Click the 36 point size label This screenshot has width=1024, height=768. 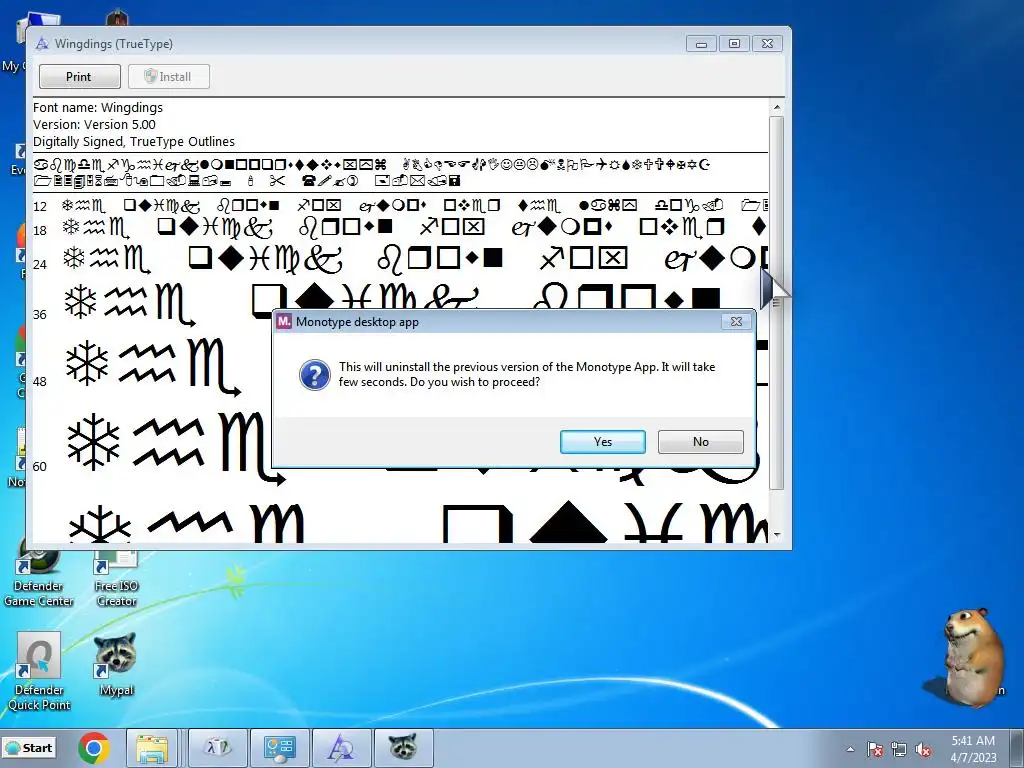[40, 315]
